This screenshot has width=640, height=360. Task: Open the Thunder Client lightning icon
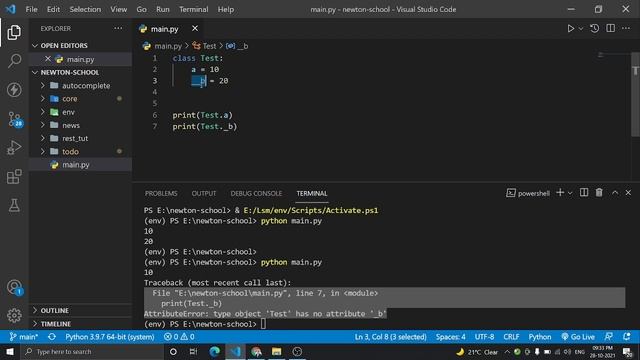(14, 90)
